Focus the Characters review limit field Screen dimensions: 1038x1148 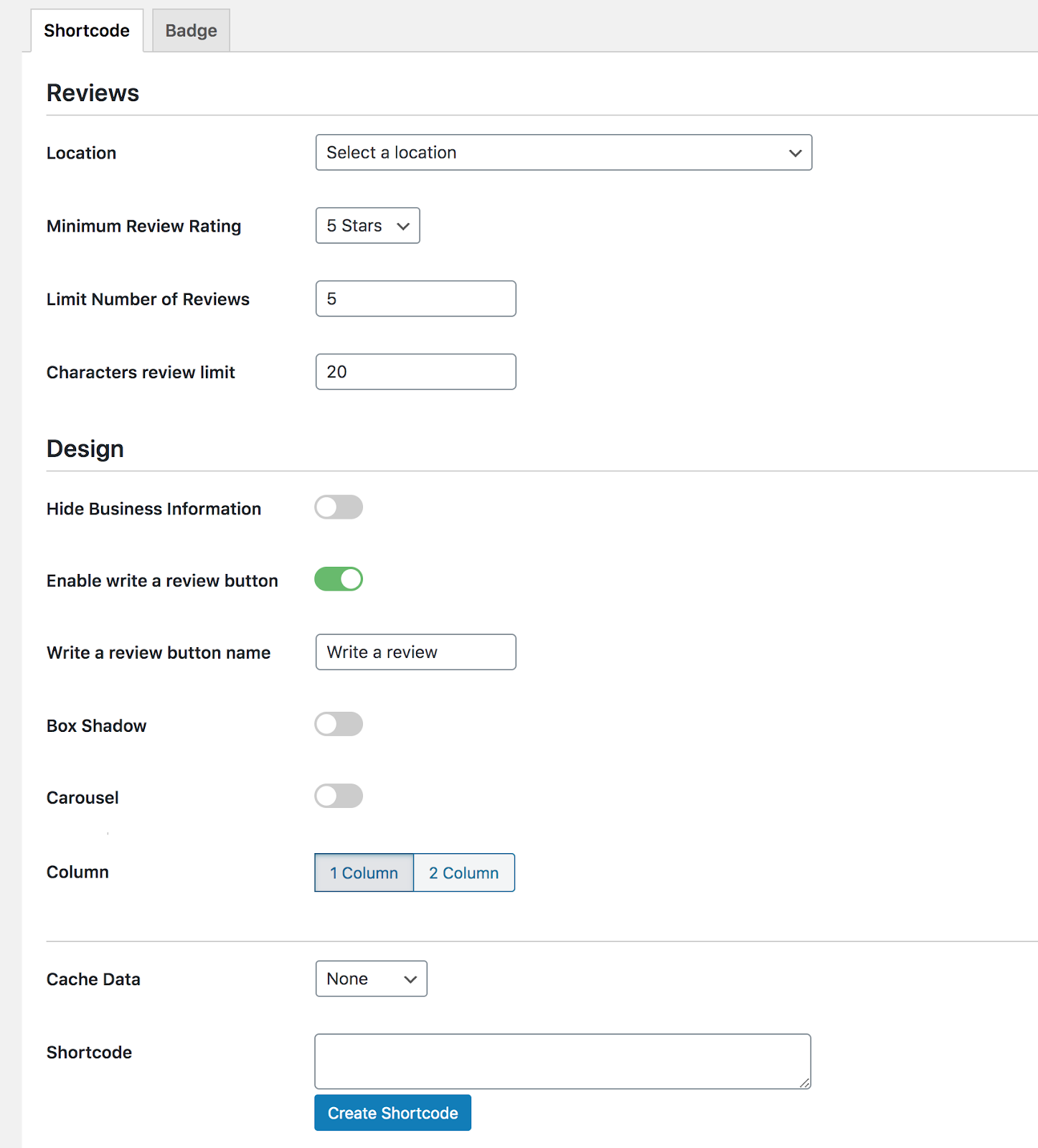pos(415,372)
